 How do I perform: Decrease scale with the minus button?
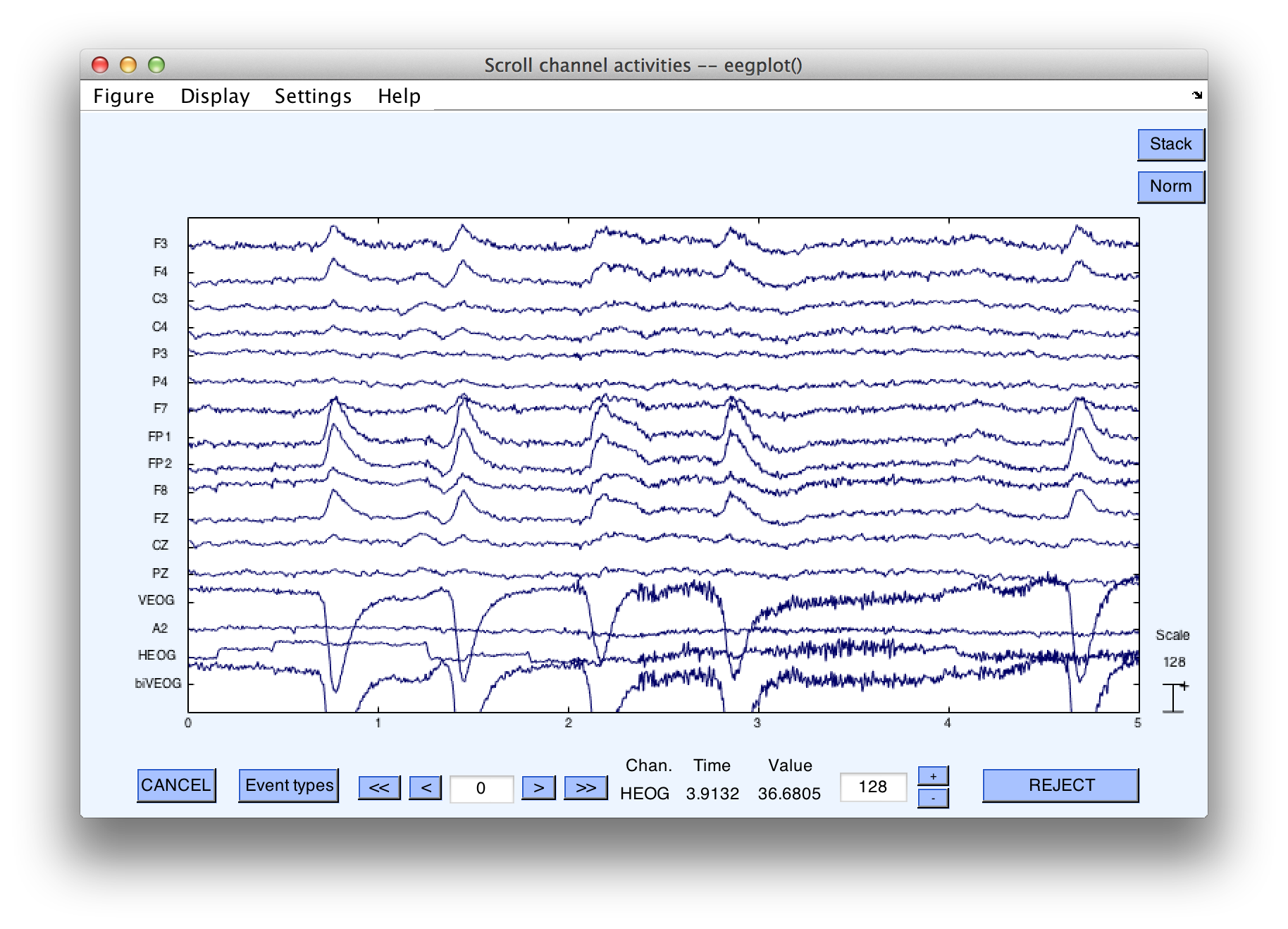click(933, 799)
